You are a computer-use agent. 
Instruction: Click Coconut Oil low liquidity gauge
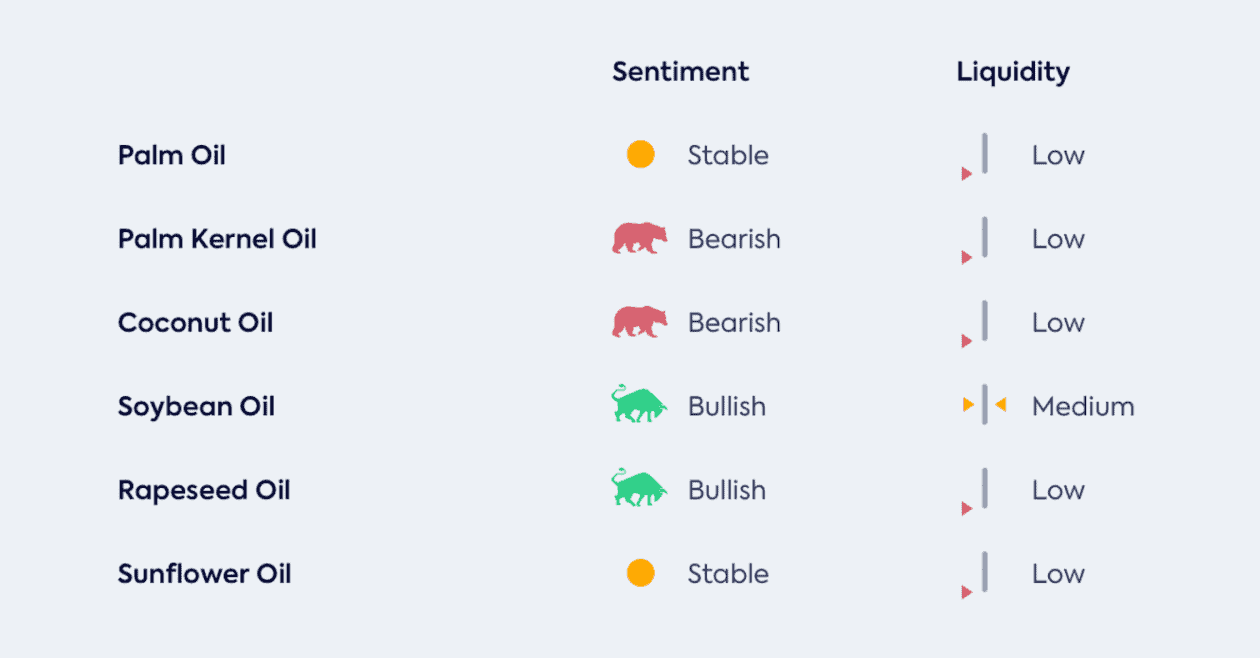pos(976,324)
